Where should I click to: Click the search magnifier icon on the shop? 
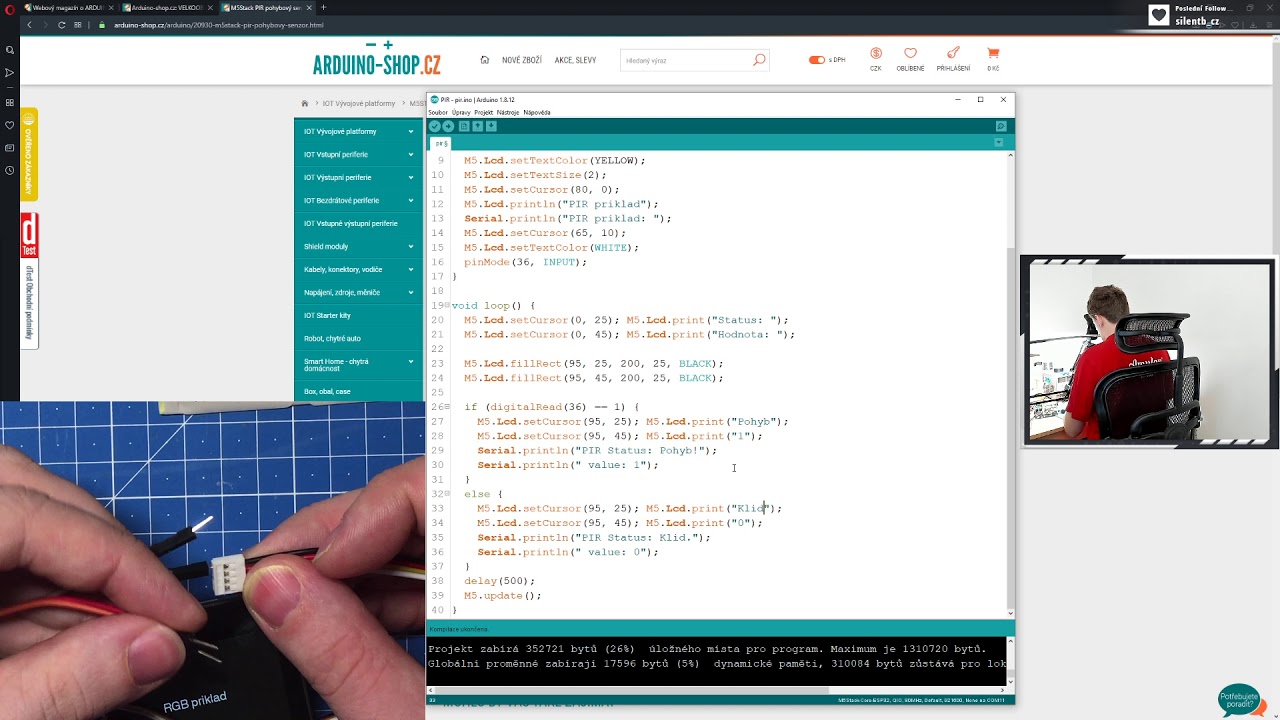pos(759,60)
